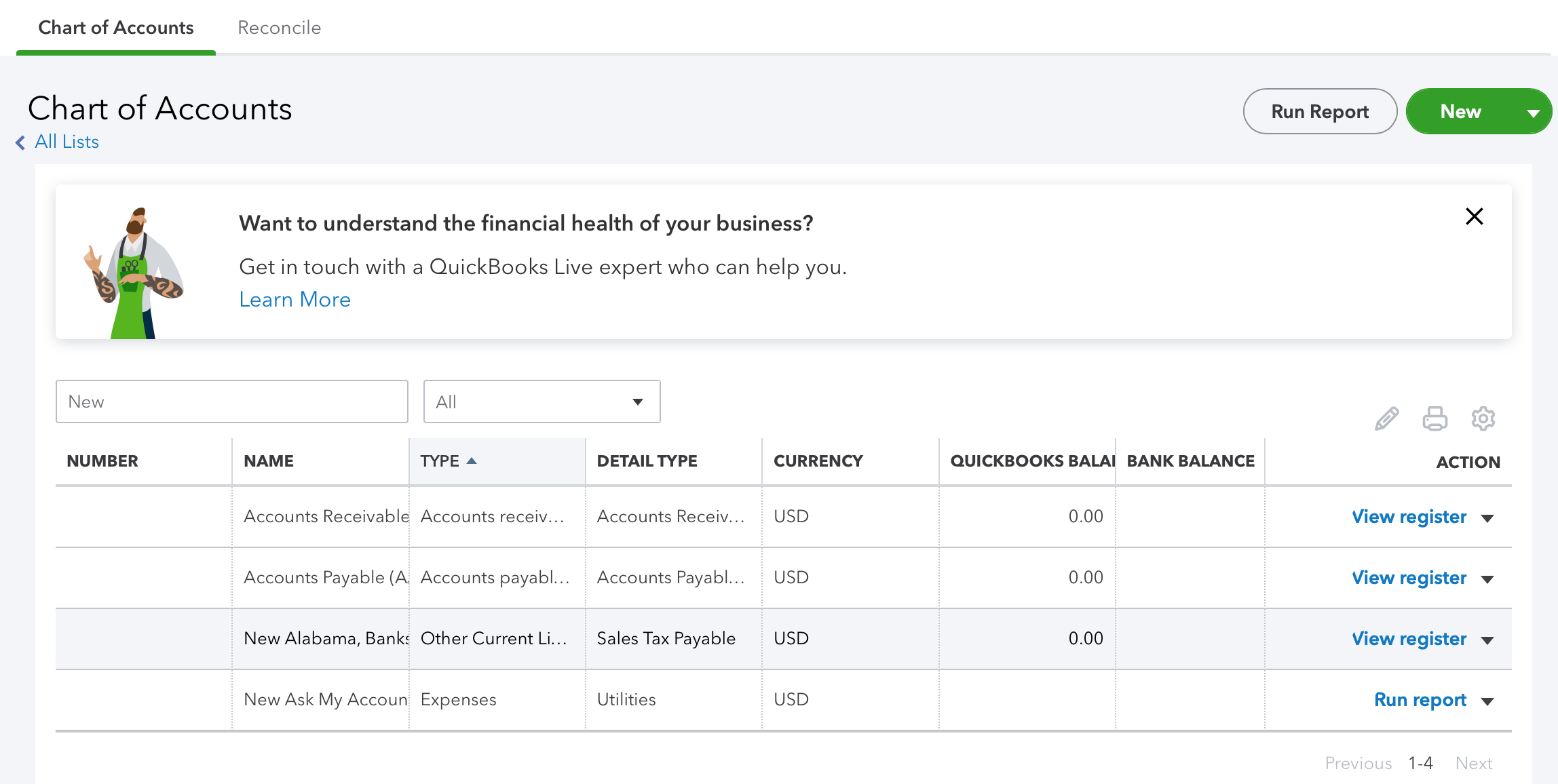Open action arrow beside Run report for Utilities

(1487, 701)
